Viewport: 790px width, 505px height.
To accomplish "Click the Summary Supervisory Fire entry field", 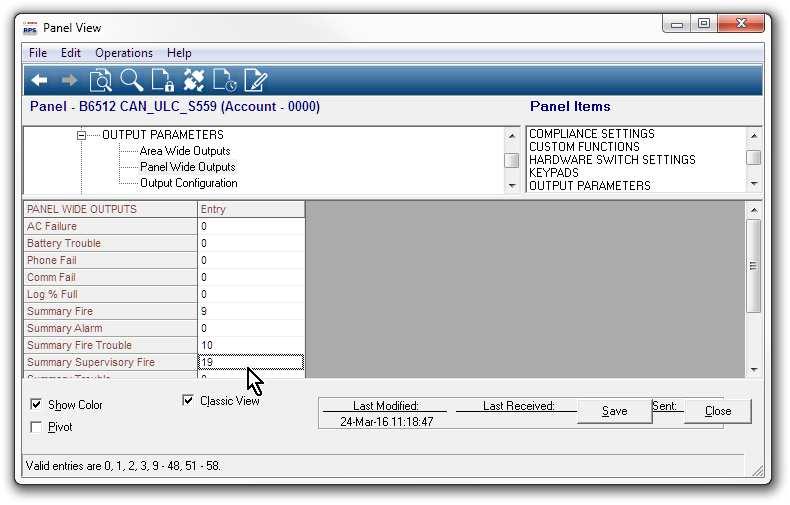I will 251,362.
